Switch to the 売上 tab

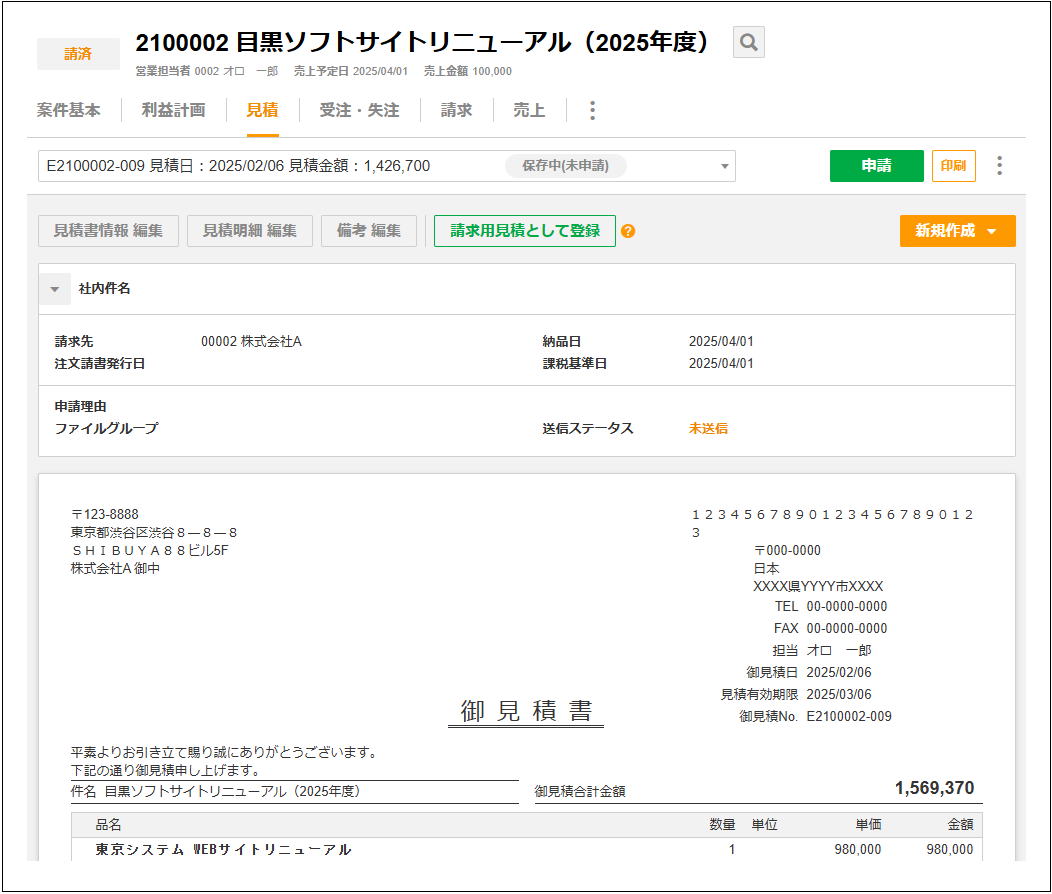point(529,110)
